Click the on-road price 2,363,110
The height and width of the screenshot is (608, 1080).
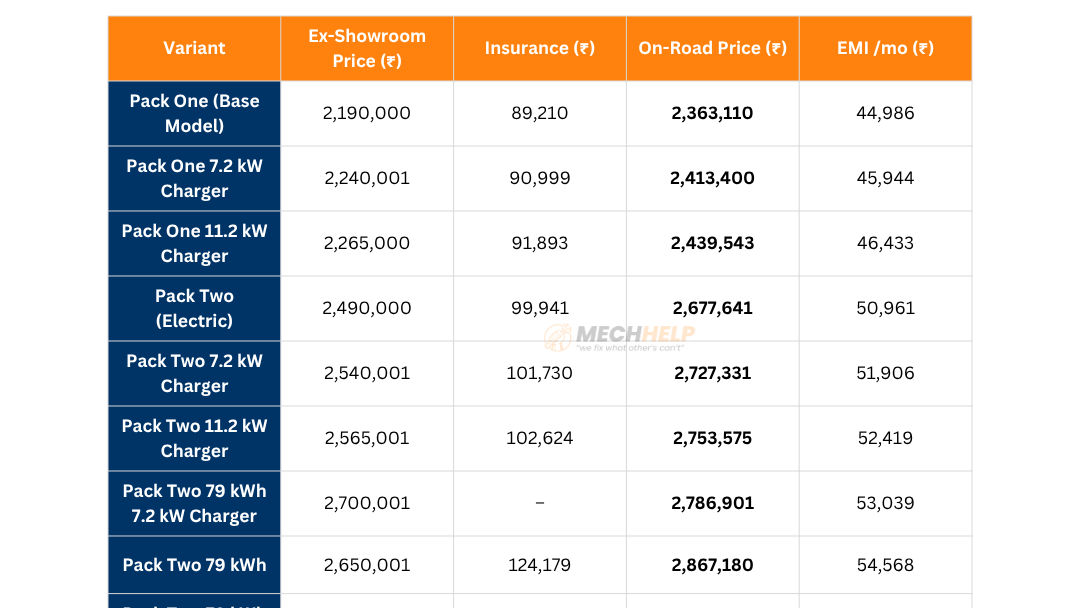[x=712, y=113]
